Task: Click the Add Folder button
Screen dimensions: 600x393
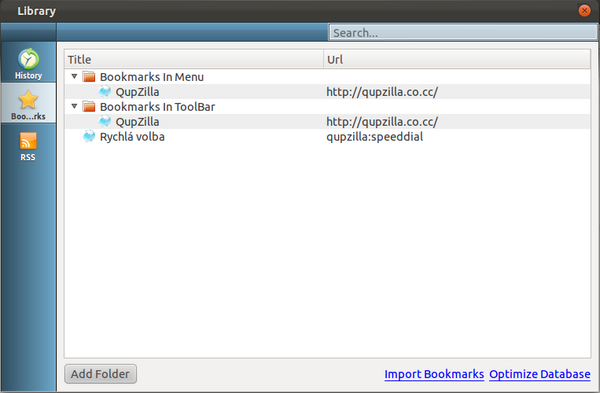Action: 100,374
